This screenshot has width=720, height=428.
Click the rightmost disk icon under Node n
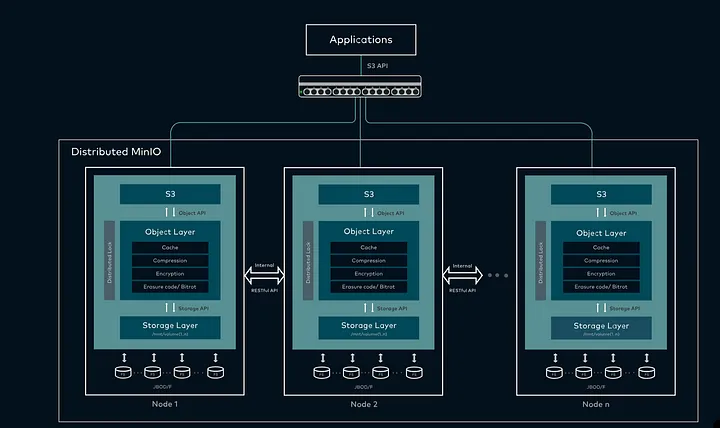click(x=647, y=372)
